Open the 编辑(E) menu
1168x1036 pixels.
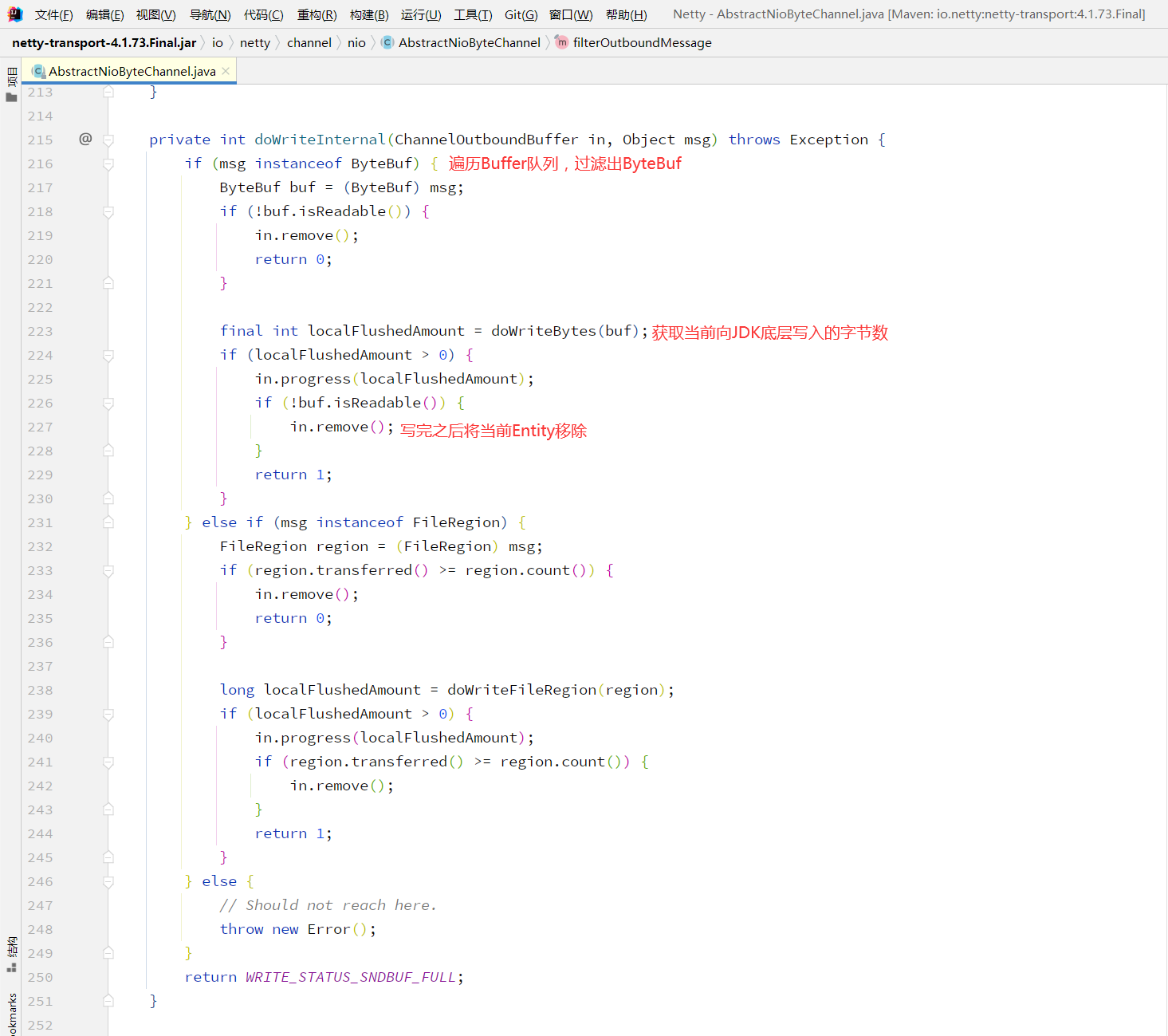(104, 14)
